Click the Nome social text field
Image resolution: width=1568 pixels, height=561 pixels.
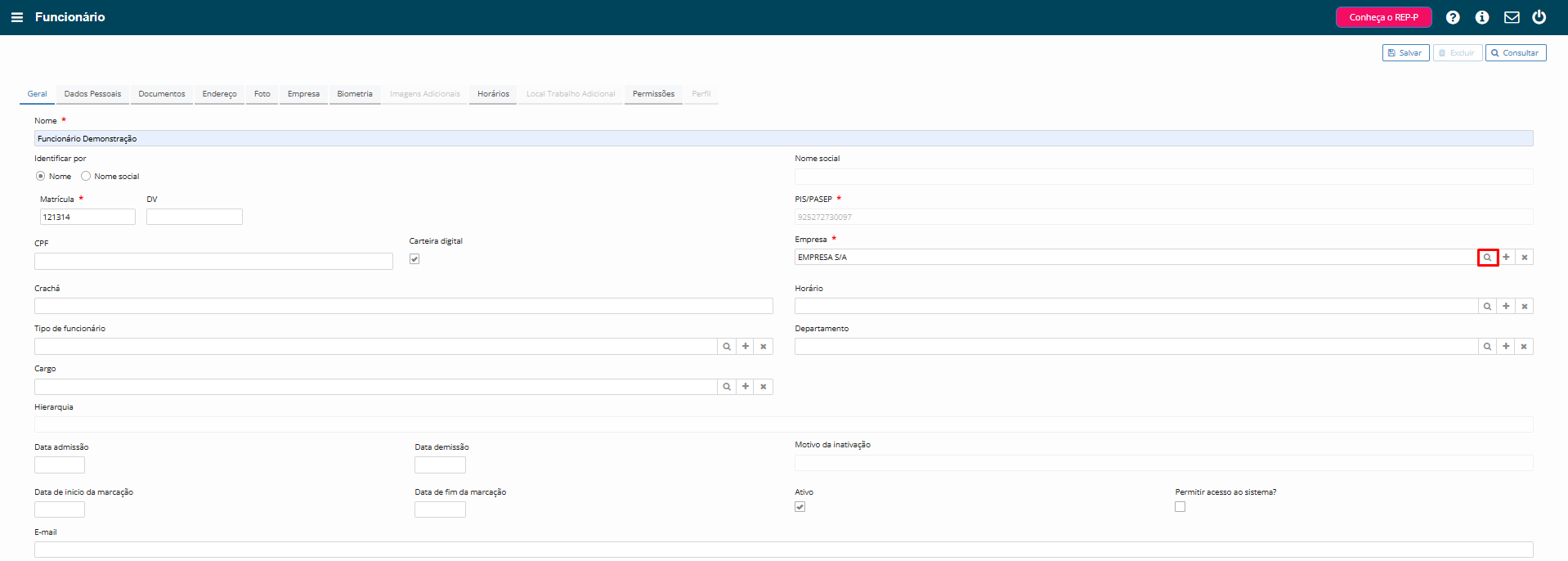click(x=1164, y=177)
